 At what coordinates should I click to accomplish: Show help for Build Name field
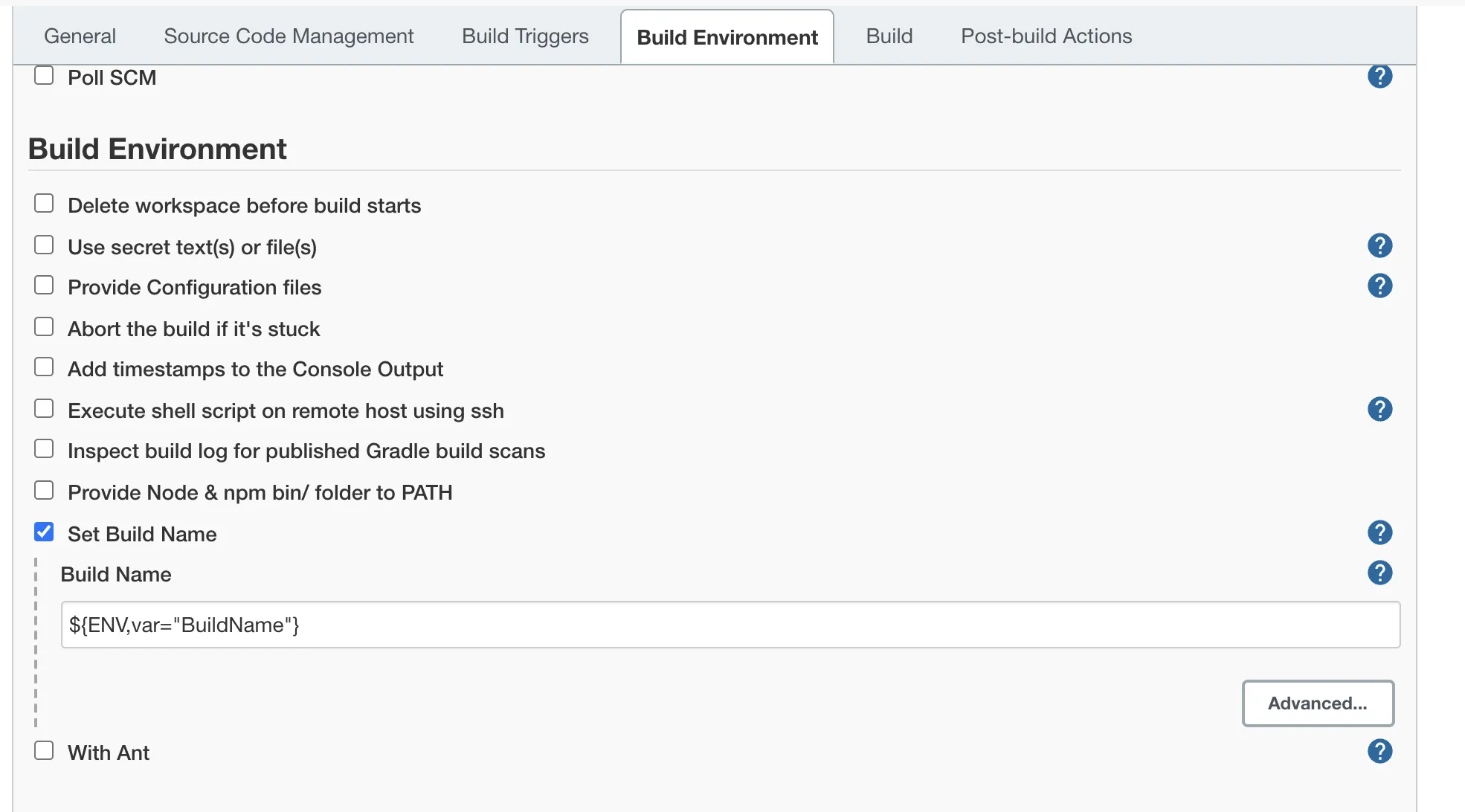coord(1379,573)
